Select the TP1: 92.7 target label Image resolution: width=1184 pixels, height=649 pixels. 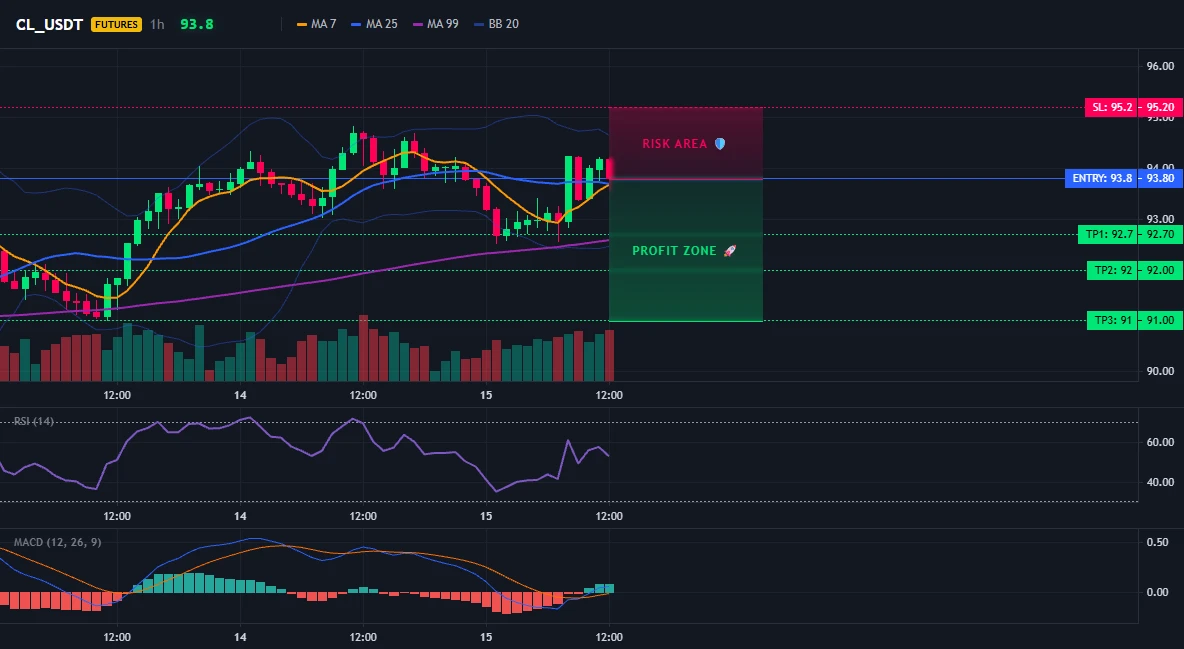tap(1108, 234)
